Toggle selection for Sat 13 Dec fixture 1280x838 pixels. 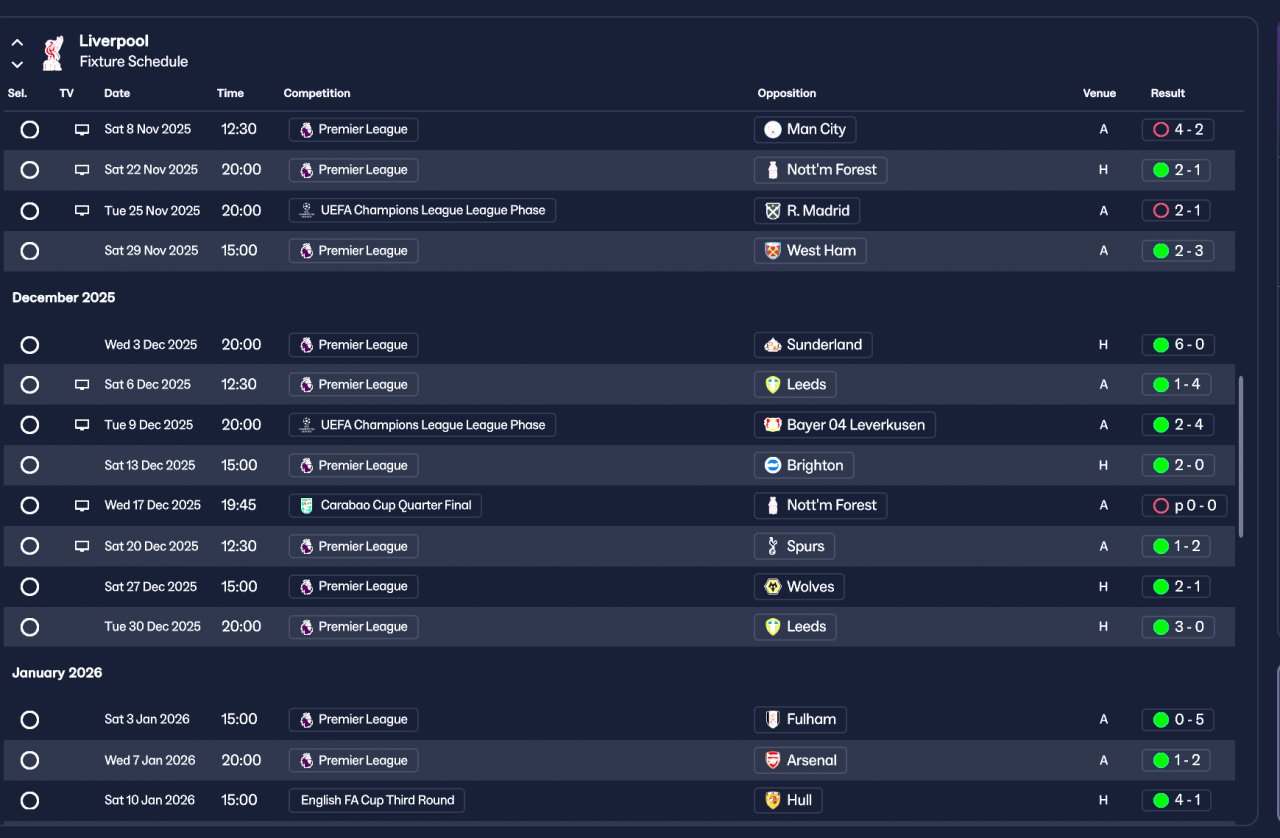click(30, 466)
